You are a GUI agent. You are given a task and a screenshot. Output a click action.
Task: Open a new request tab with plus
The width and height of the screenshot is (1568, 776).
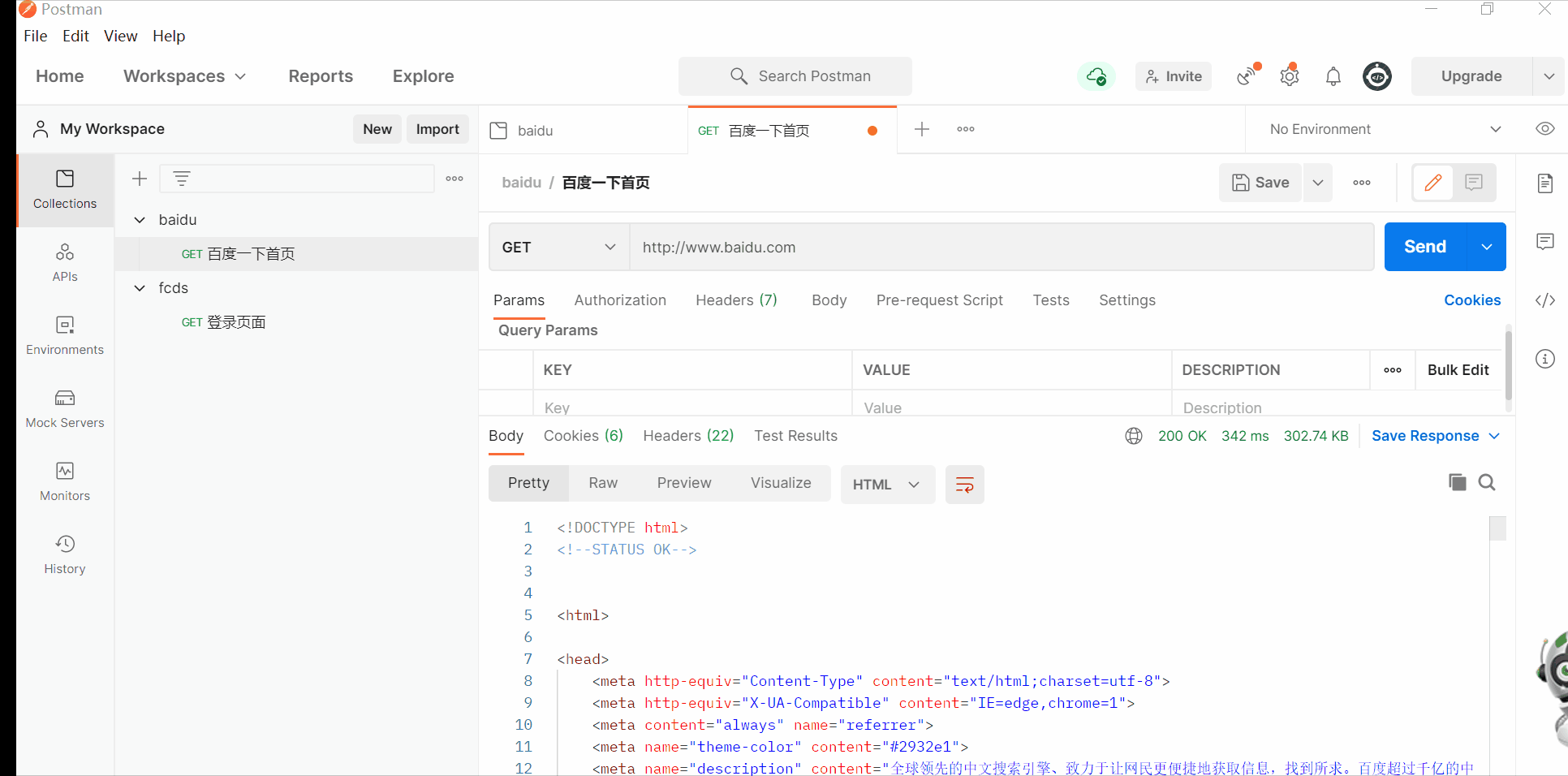coord(922,129)
